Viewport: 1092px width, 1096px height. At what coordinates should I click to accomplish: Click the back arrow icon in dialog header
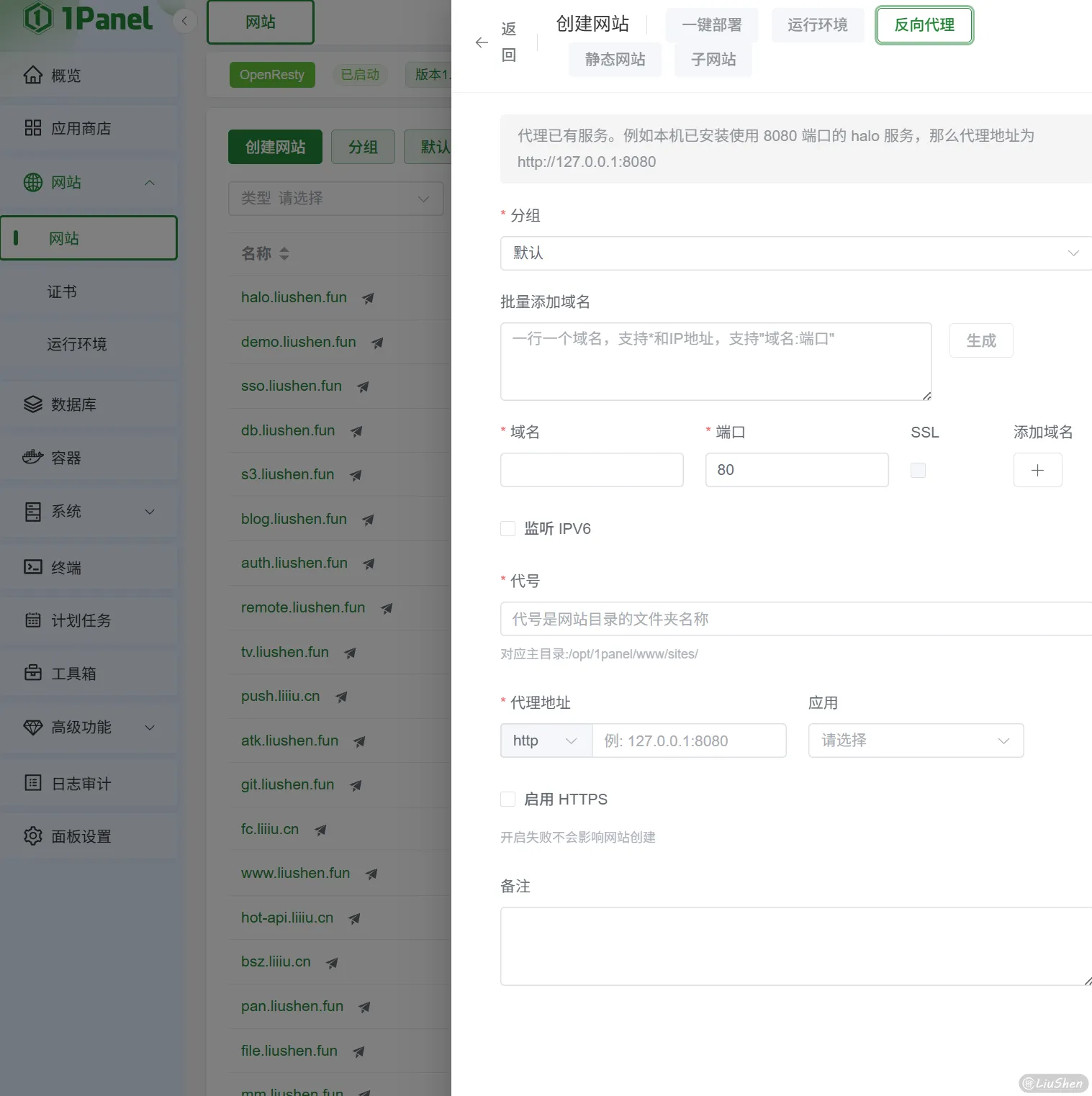click(482, 42)
